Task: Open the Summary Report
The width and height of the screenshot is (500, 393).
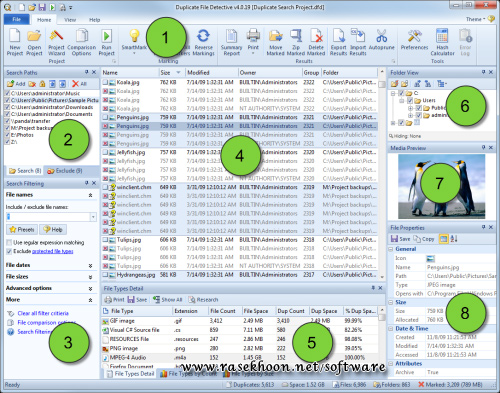Action: point(231,43)
